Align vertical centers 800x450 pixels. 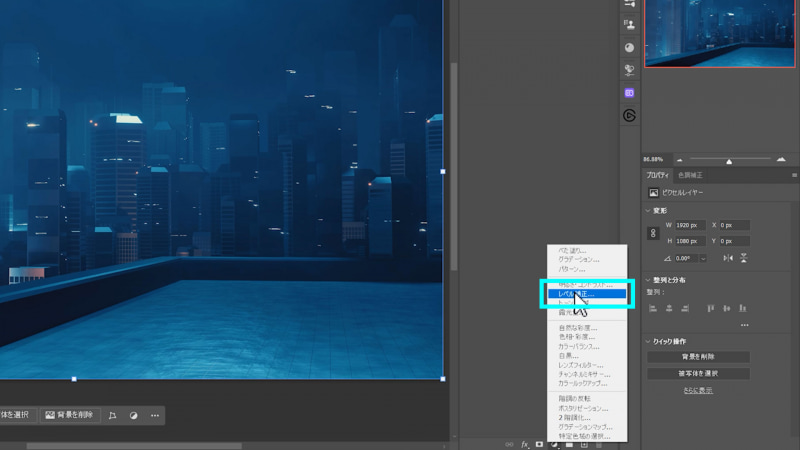727,308
